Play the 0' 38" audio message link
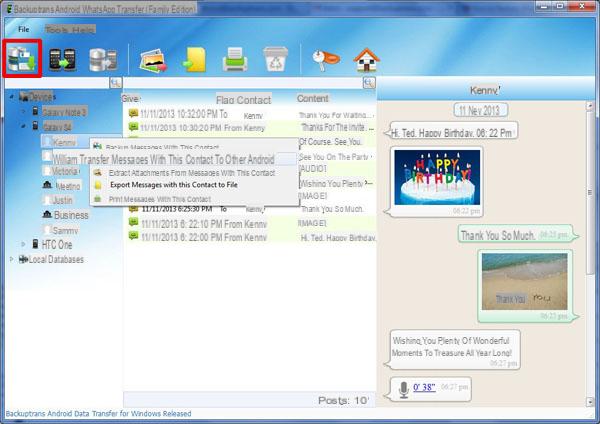This screenshot has height=424, width=600. (x=424, y=387)
